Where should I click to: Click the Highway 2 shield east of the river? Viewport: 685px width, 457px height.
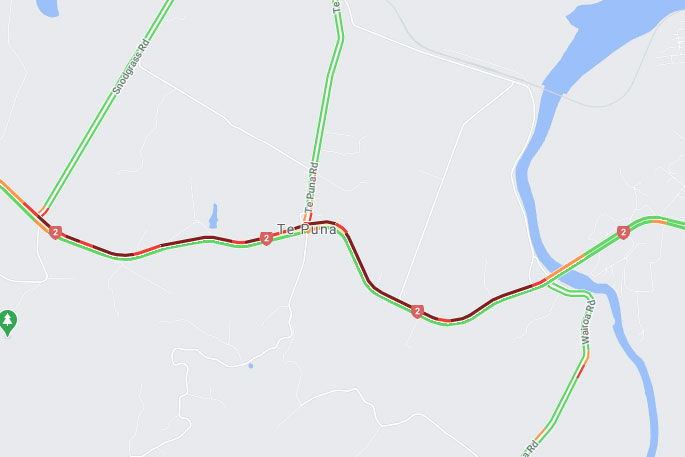(623, 232)
